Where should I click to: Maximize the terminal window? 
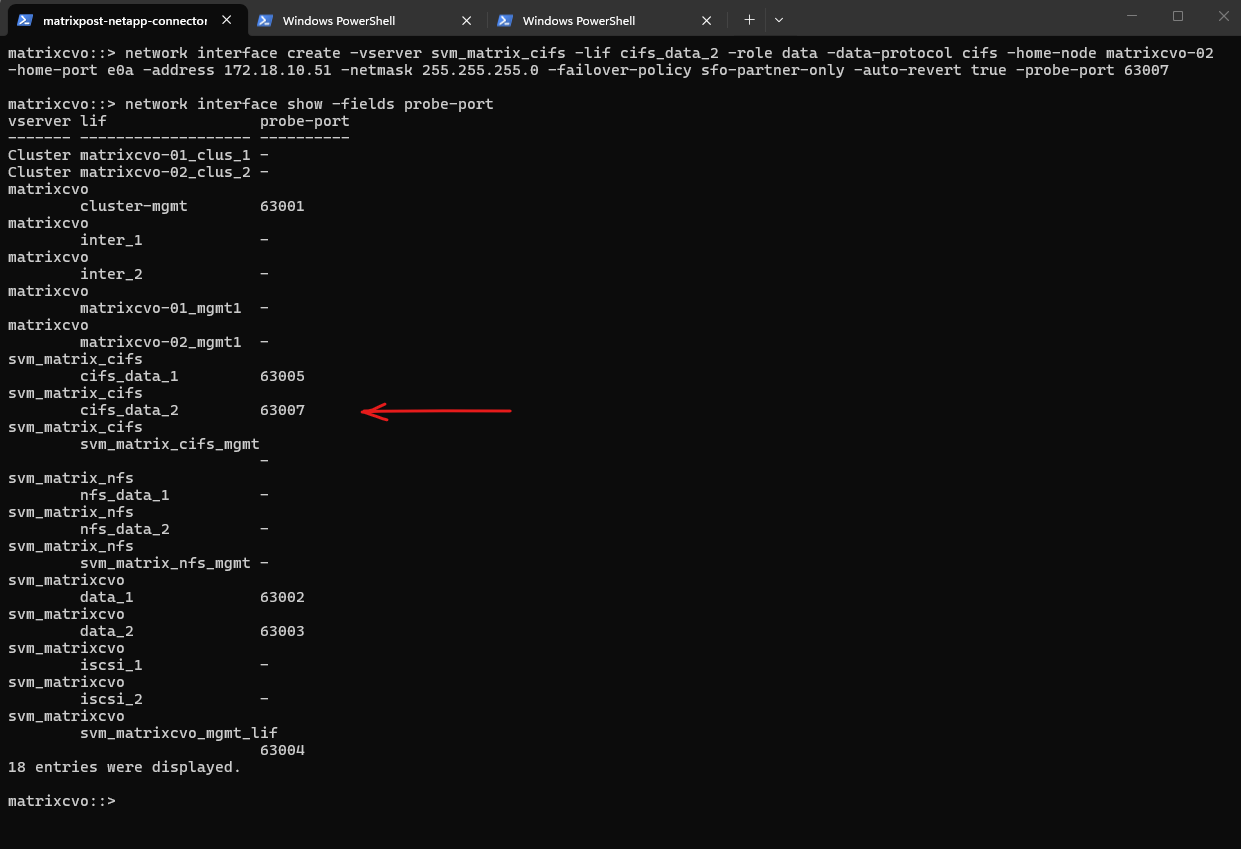pyautogui.click(x=1178, y=16)
